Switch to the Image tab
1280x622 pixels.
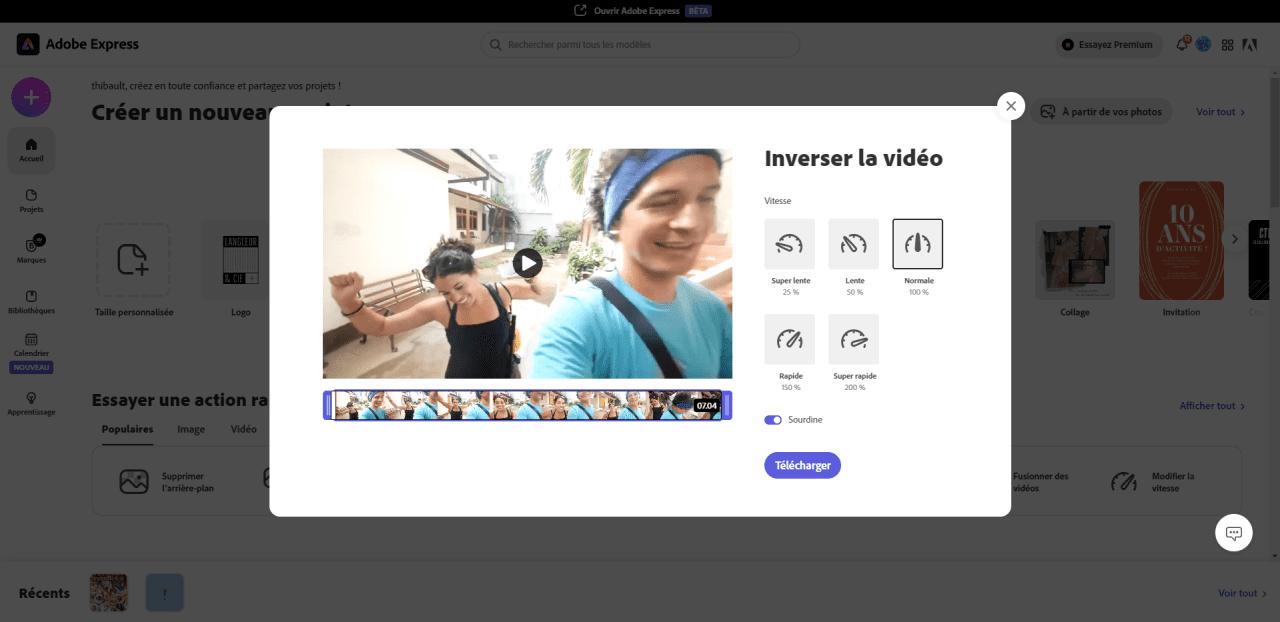(190, 428)
